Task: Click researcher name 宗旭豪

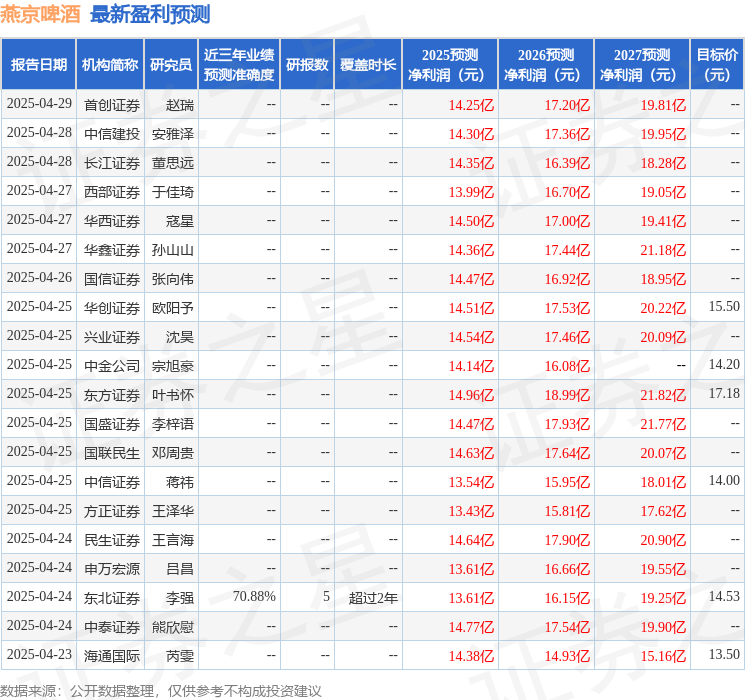Action: click(173, 366)
